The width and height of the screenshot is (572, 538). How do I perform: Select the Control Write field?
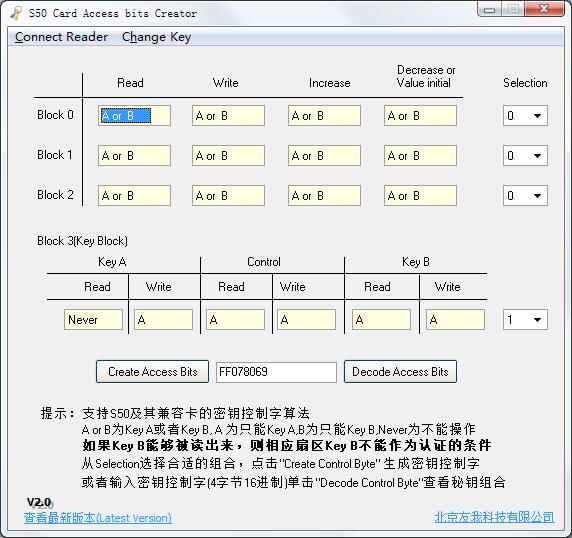click(x=306, y=320)
